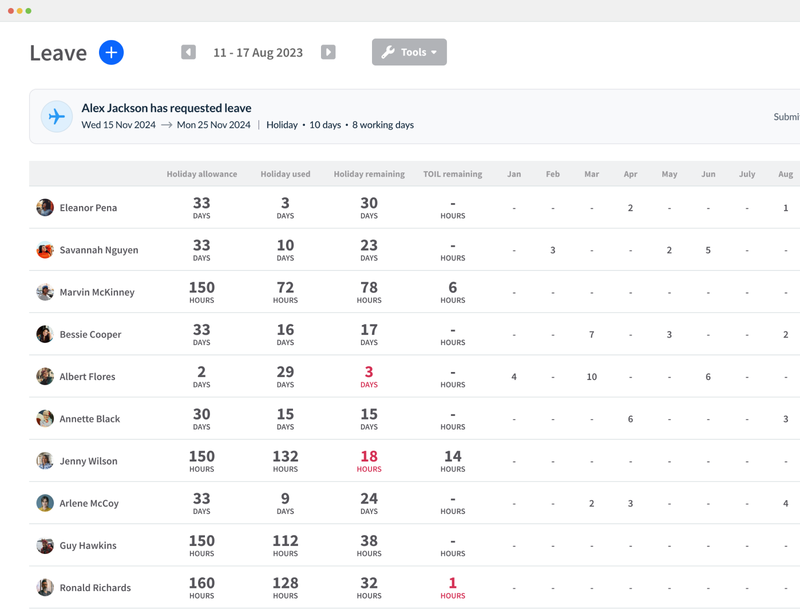
Task: Open Alex Jackson's leave request notification
Action: coord(166,108)
